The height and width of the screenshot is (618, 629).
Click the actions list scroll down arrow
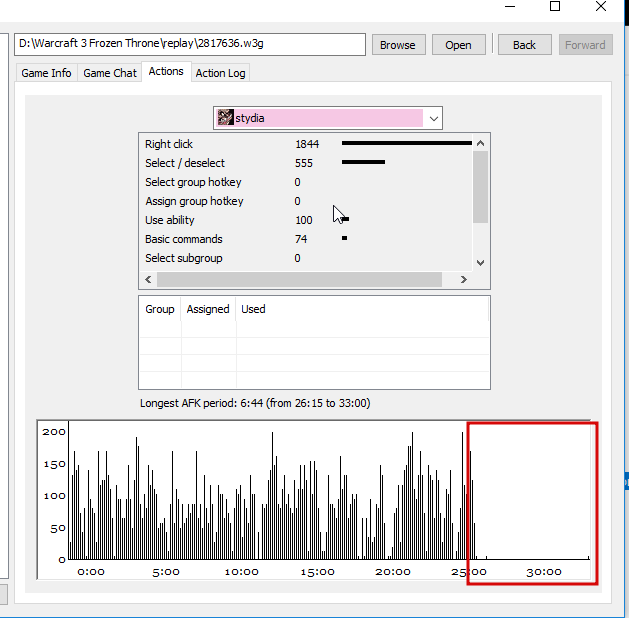pyautogui.click(x=481, y=263)
